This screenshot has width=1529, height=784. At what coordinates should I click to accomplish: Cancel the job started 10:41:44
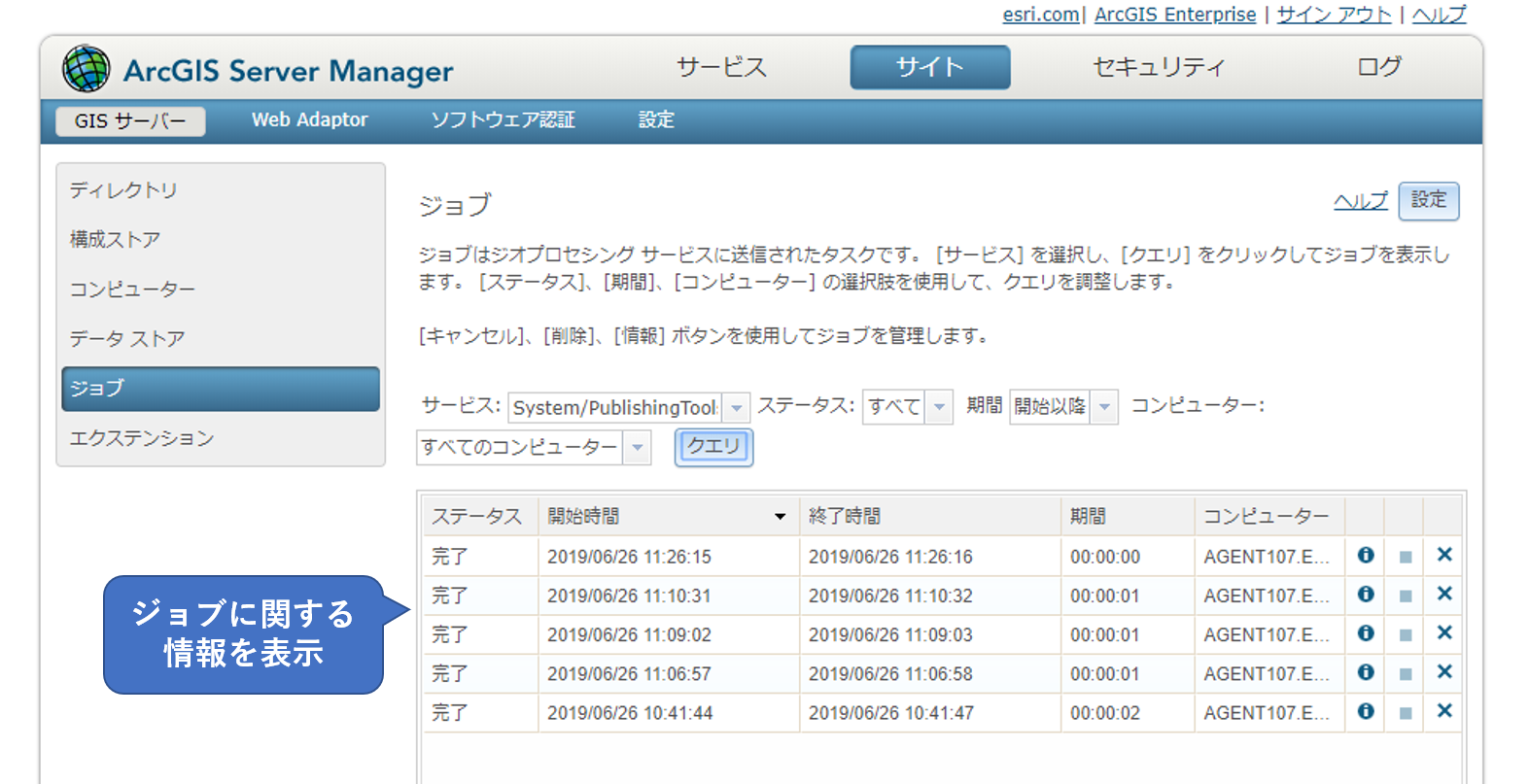[x=1406, y=712]
